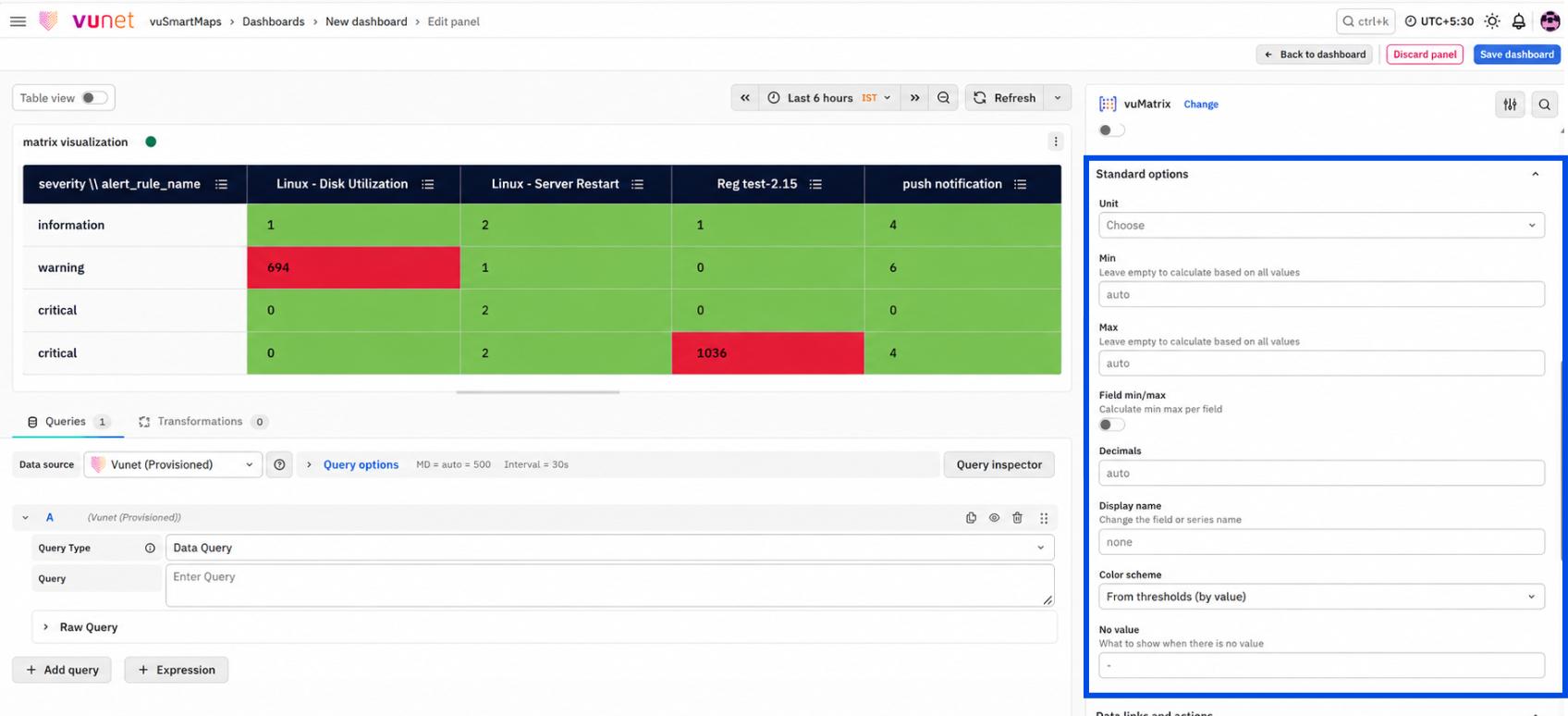1568x716 pixels.
Task: Open panel options sliders icon
Action: 1510,105
